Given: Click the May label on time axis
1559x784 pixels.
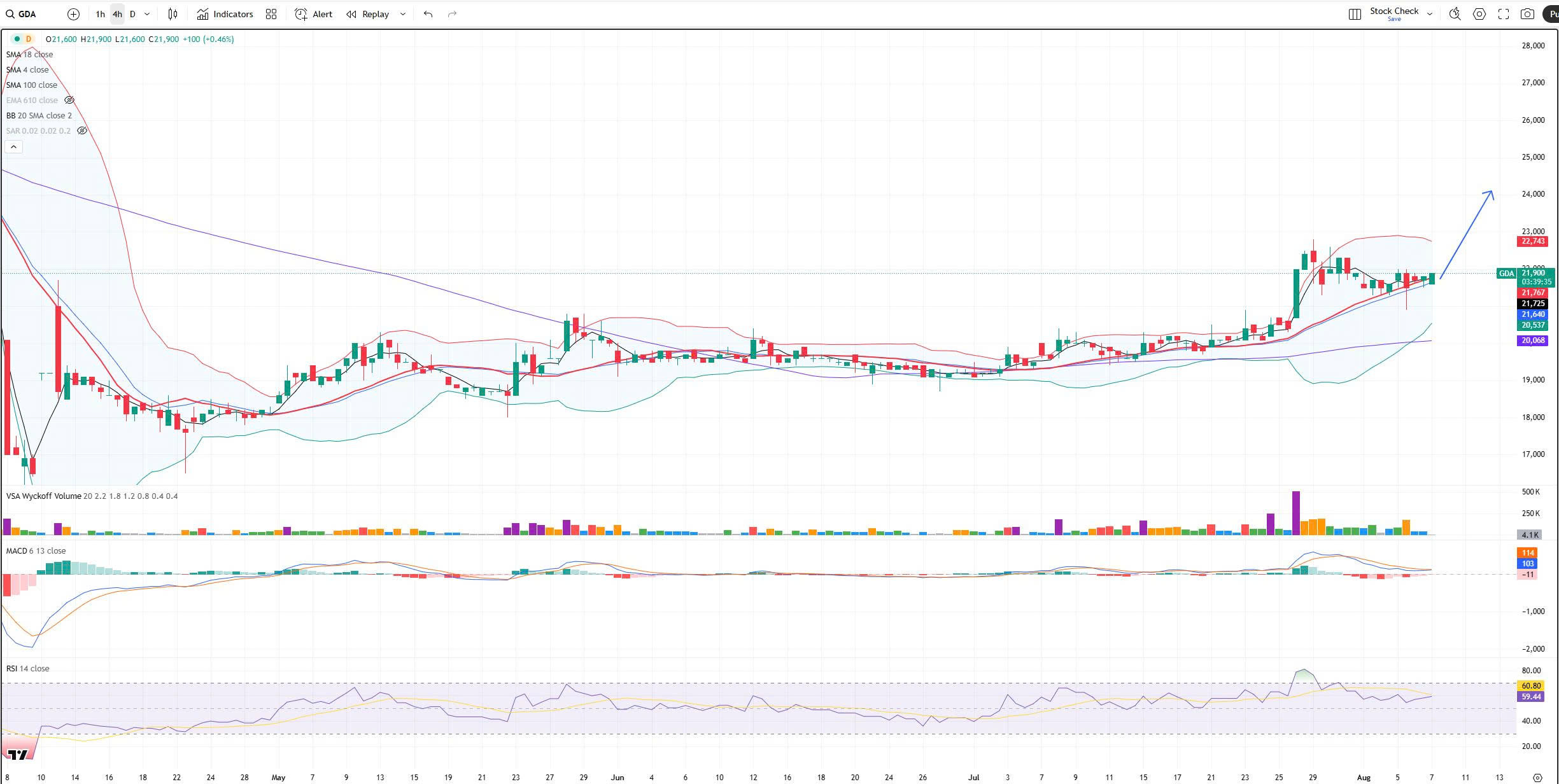Looking at the screenshot, I should point(278,777).
